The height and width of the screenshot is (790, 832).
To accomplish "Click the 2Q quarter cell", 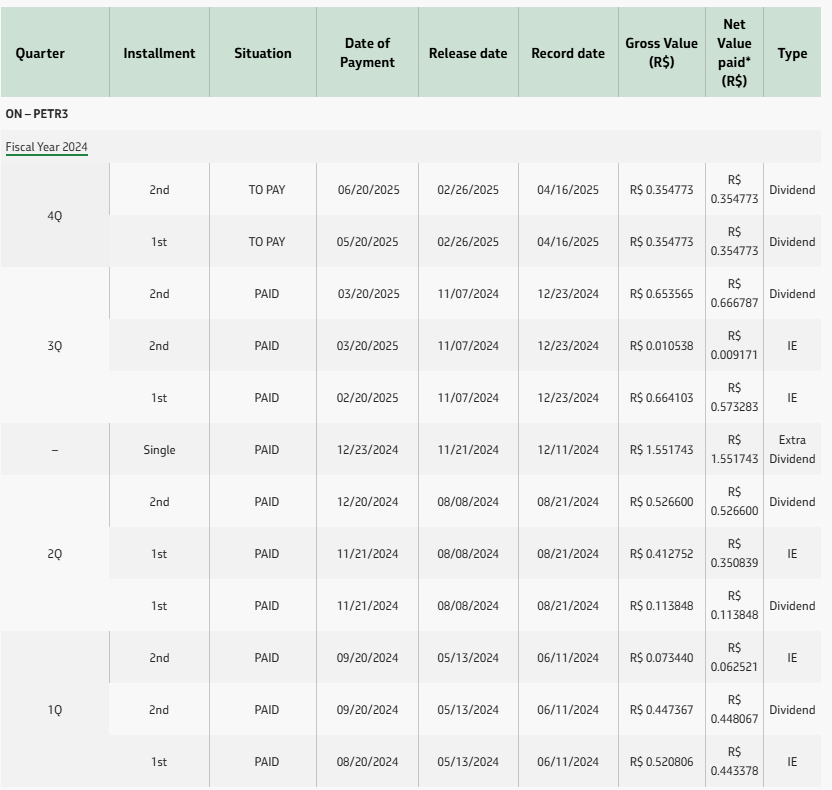I will (55, 554).
